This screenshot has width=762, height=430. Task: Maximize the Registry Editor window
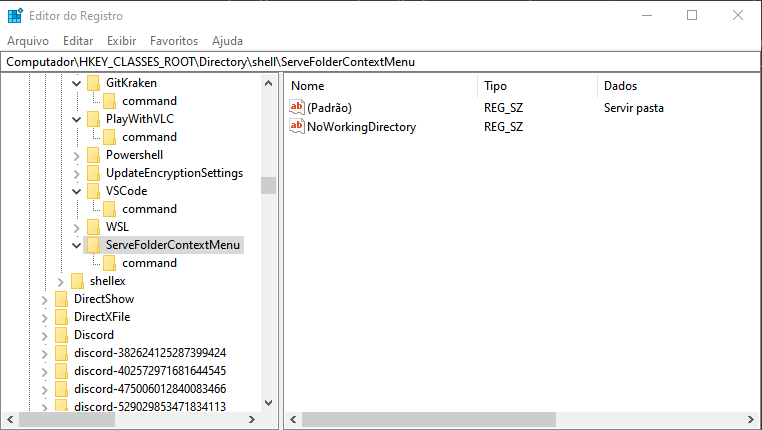[x=692, y=16]
